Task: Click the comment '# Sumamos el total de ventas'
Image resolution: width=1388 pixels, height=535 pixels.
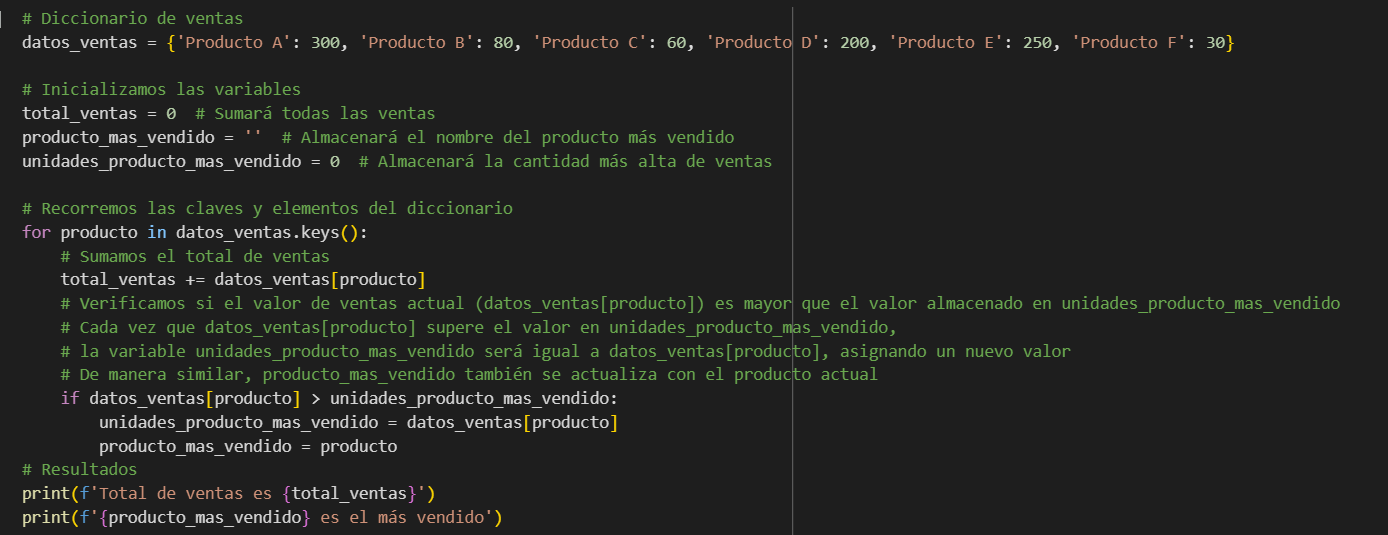Action: pyautogui.click(x=195, y=257)
